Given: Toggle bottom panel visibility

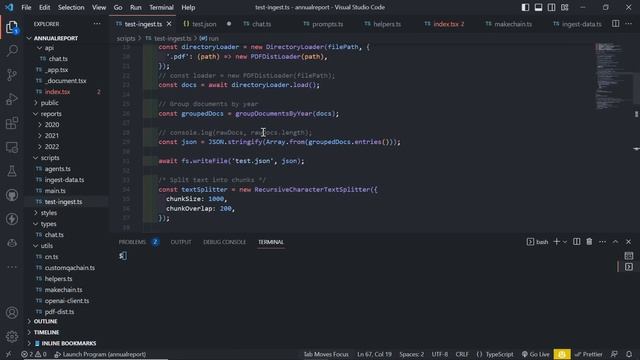Looking at the screenshot, I should tap(538, 7).
